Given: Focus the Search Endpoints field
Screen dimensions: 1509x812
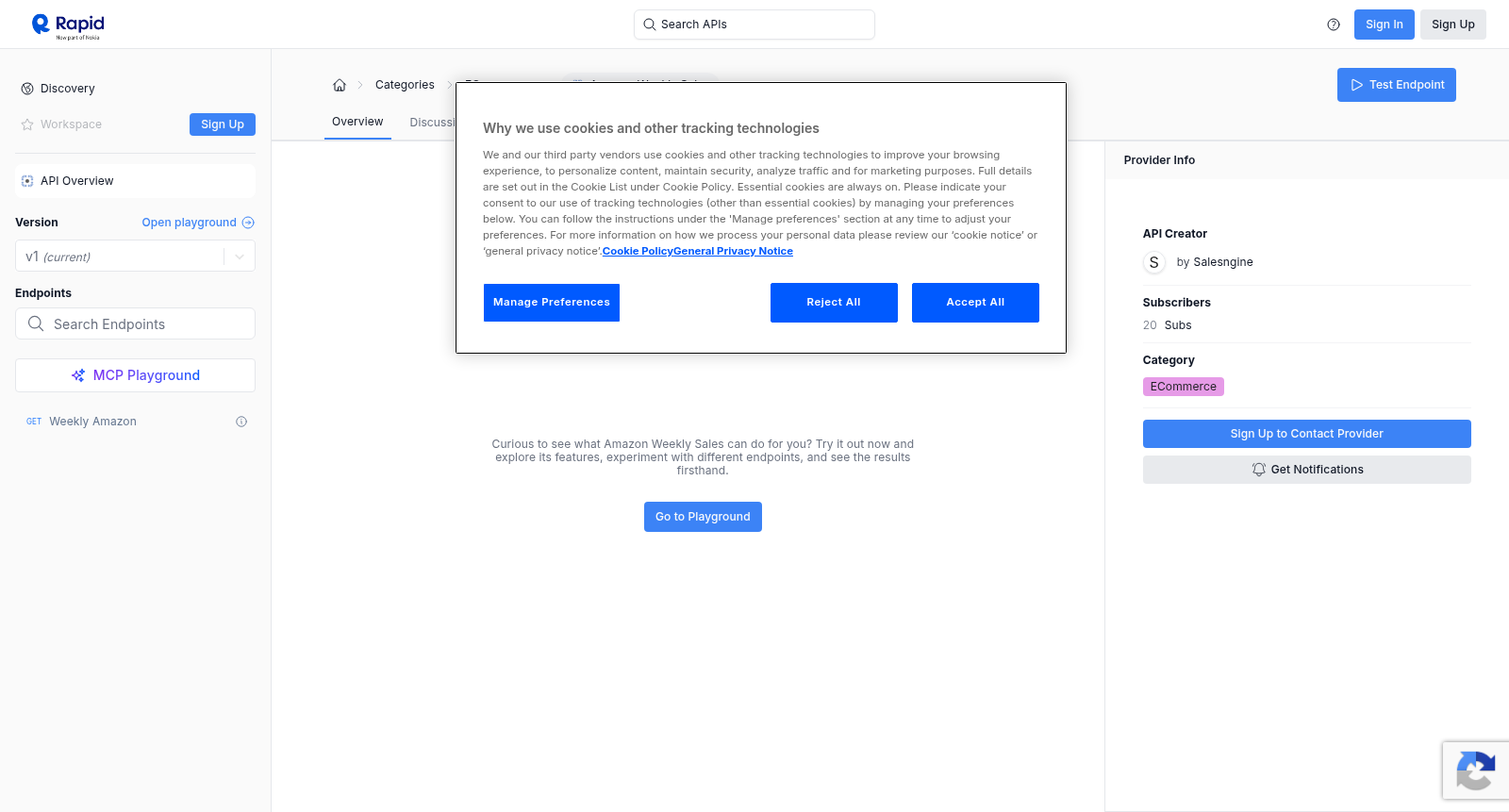Looking at the screenshot, I should point(135,323).
